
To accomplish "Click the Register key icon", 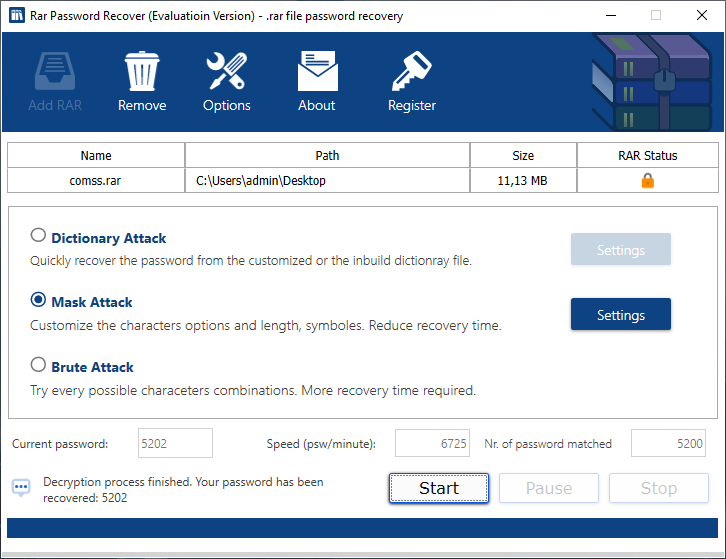I will 412,71.
